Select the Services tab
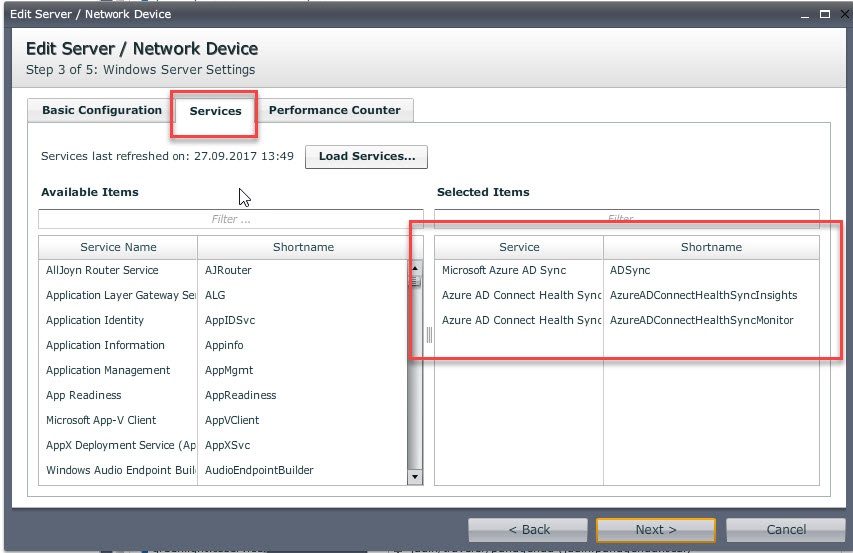The width and height of the screenshot is (853, 553). [215, 111]
